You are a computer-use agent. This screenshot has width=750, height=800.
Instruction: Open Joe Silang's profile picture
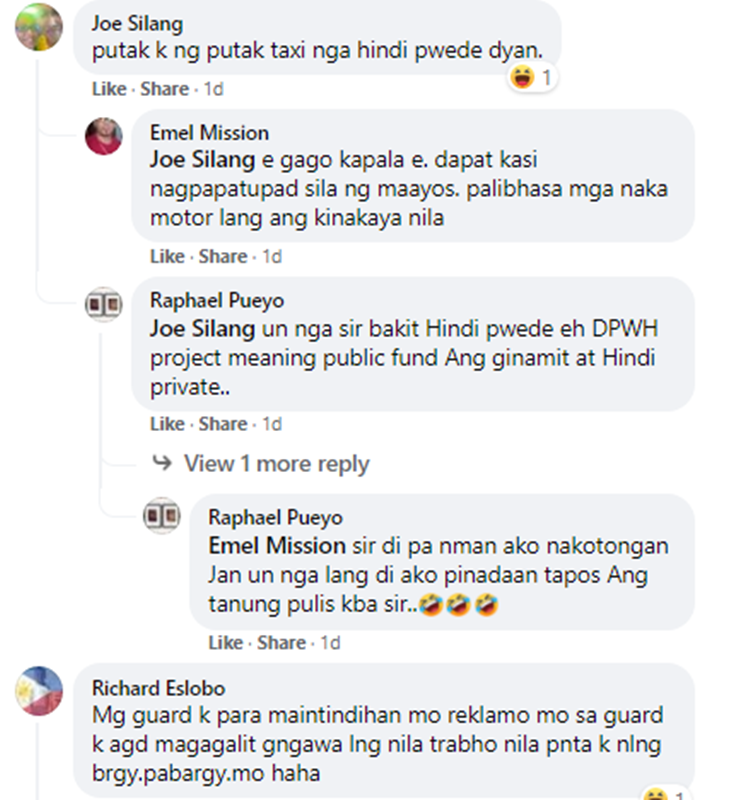point(39,27)
